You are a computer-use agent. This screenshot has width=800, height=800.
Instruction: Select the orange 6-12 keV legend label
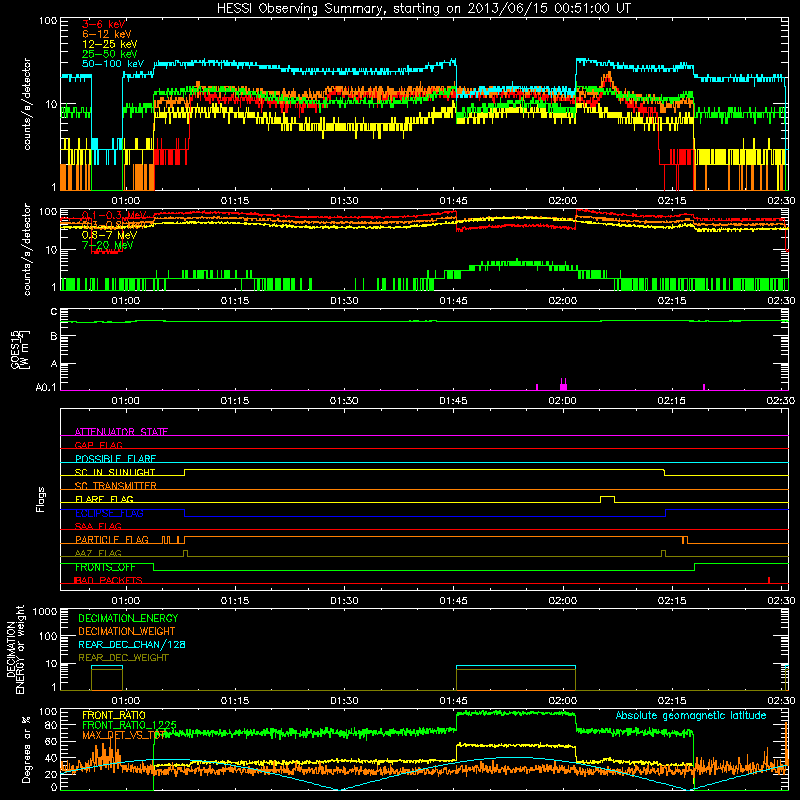106,34
